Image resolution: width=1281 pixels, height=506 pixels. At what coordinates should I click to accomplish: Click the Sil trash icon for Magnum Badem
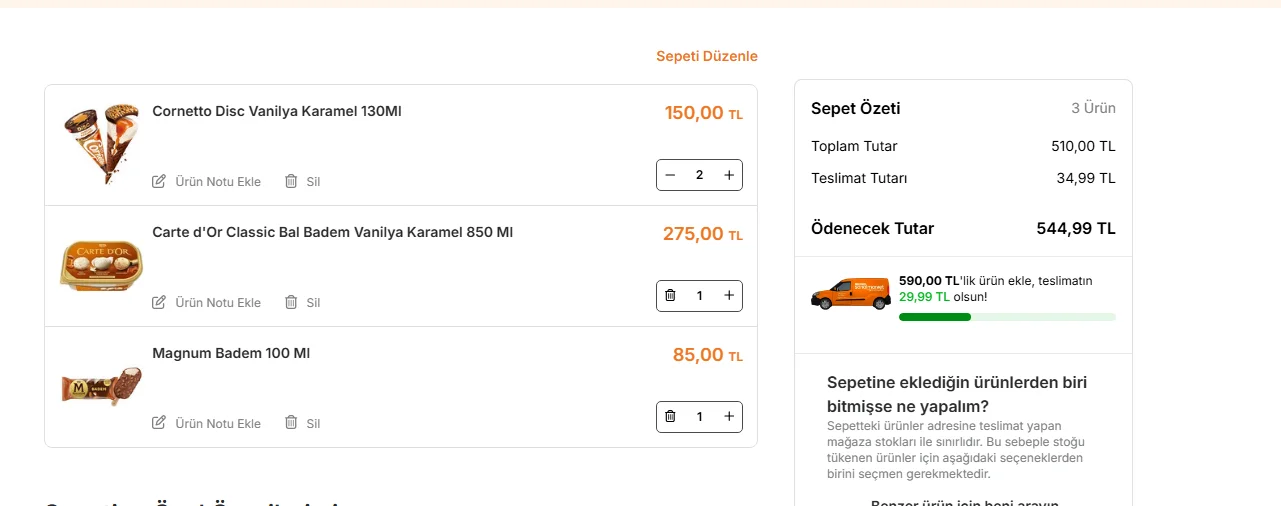(291, 423)
